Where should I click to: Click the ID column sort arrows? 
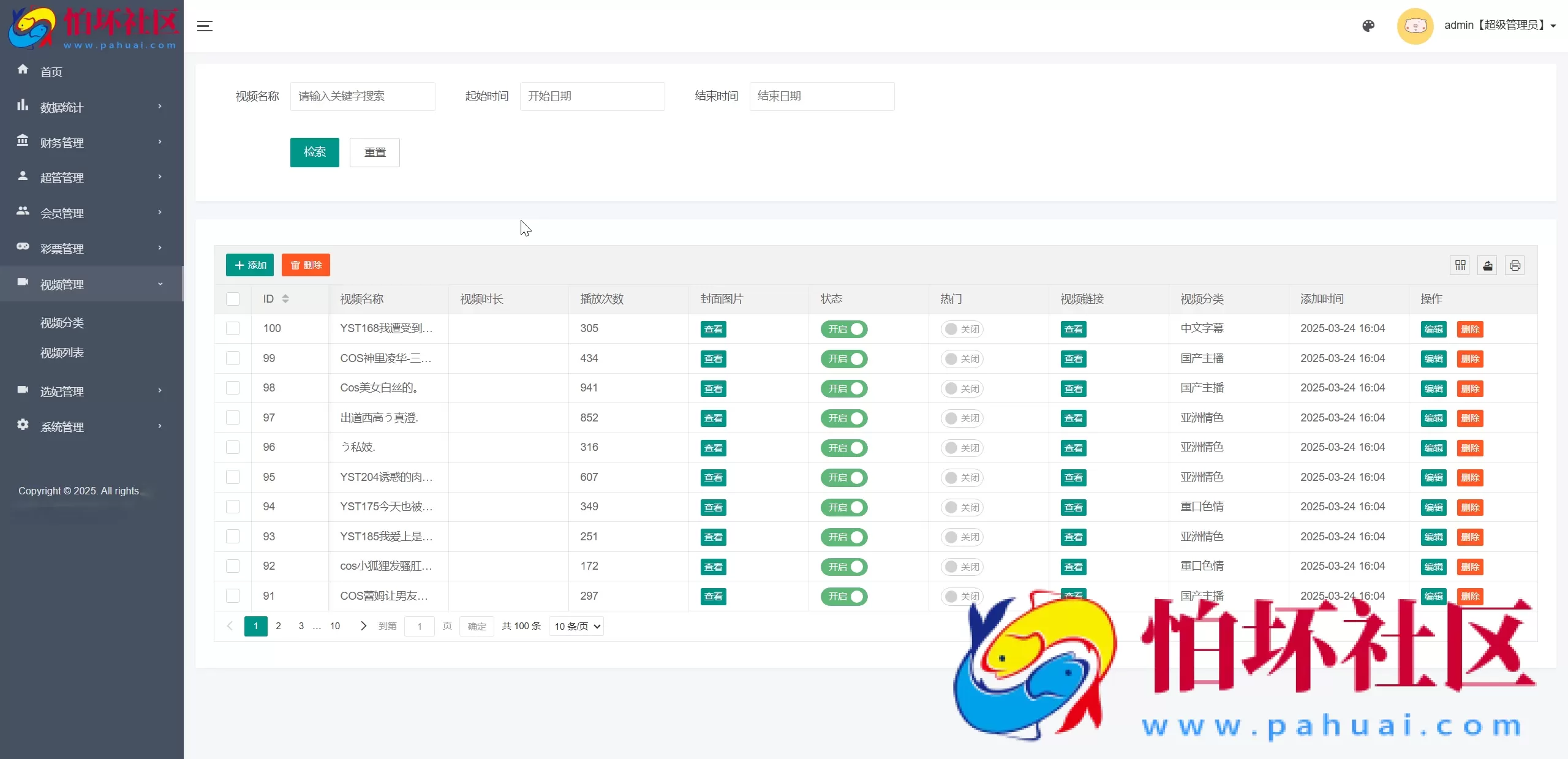(x=285, y=299)
